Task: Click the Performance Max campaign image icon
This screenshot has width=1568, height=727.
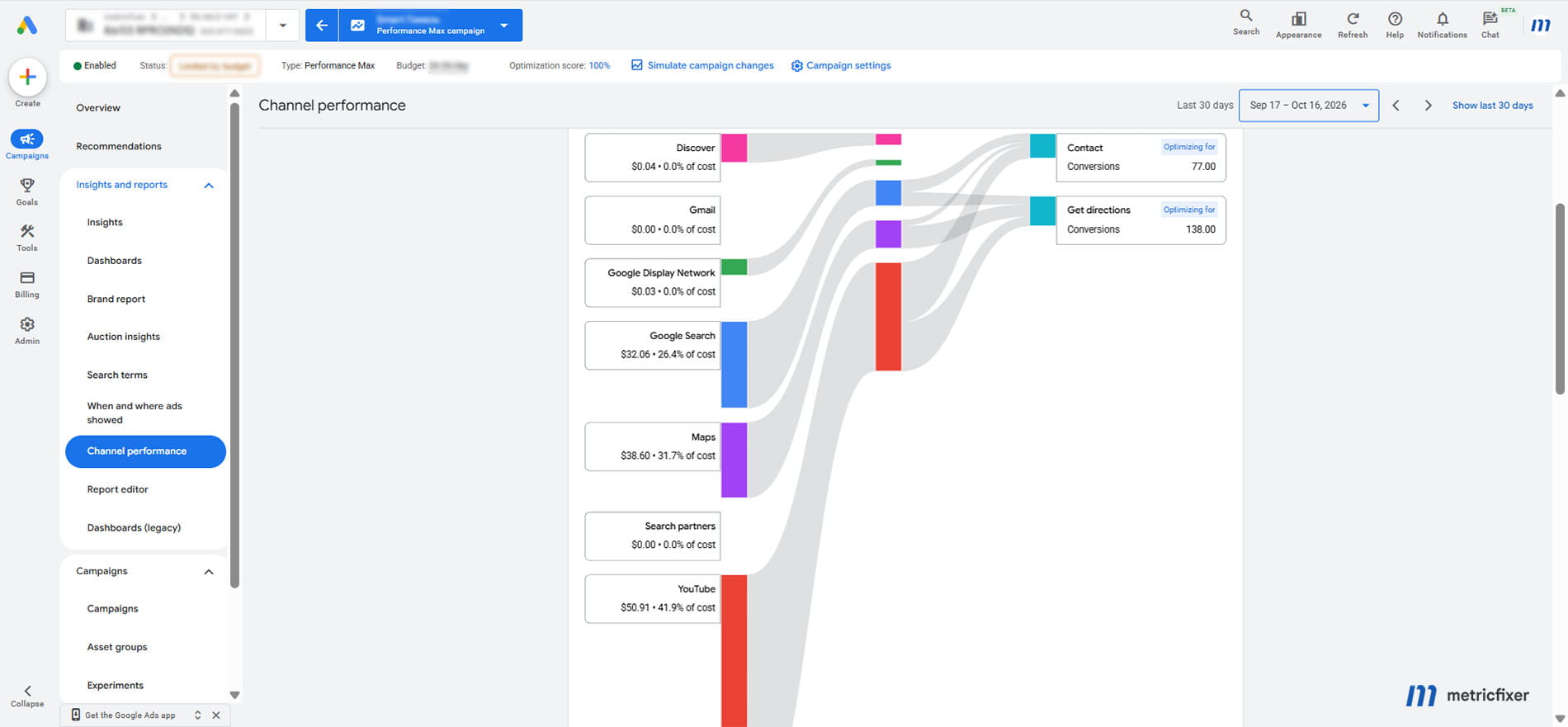Action: click(357, 26)
